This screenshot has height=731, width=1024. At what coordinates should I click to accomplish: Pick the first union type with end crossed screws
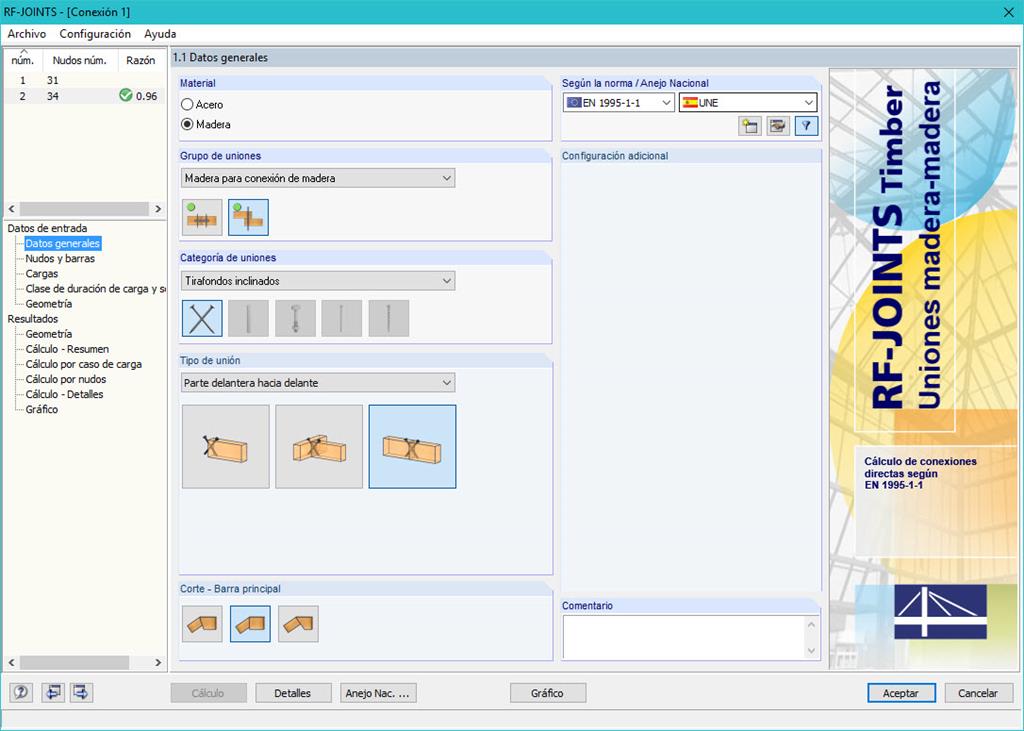(x=225, y=447)
